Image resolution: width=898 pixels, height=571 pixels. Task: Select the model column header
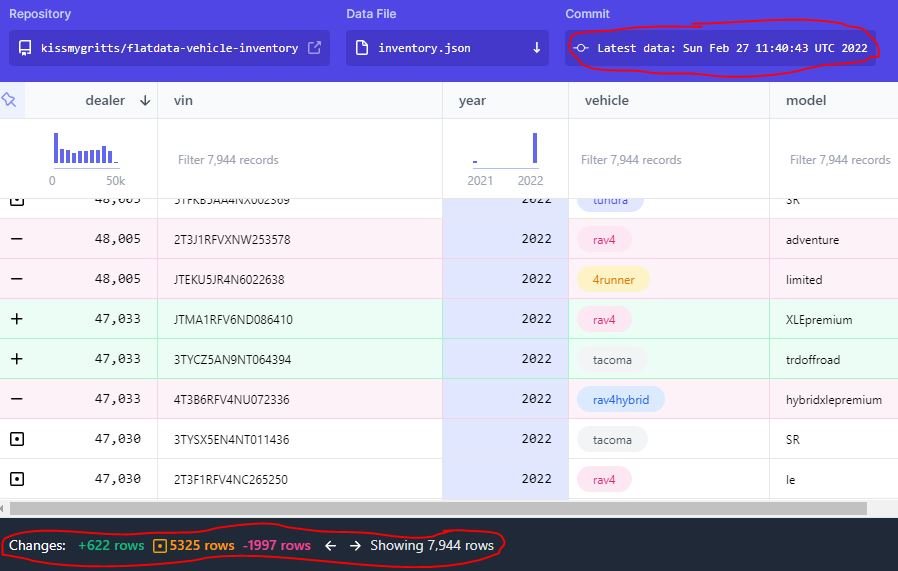click(x=806, y=100)
